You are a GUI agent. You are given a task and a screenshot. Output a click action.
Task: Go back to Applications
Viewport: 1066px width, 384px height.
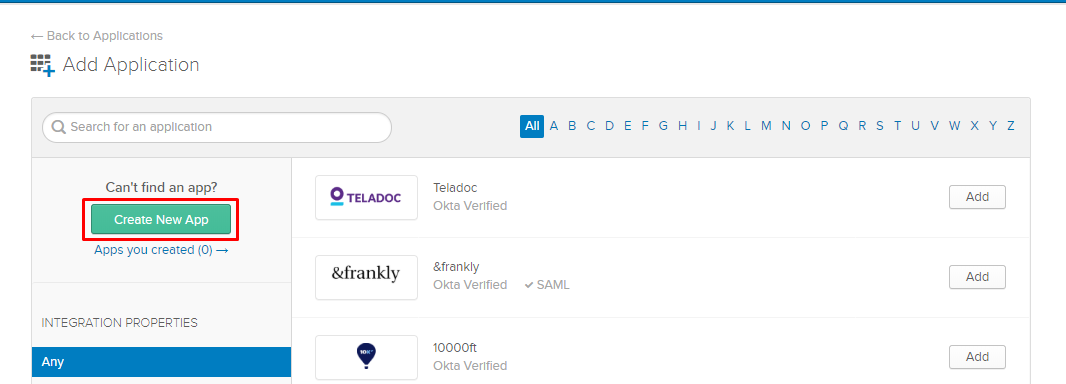click(97, 35)
